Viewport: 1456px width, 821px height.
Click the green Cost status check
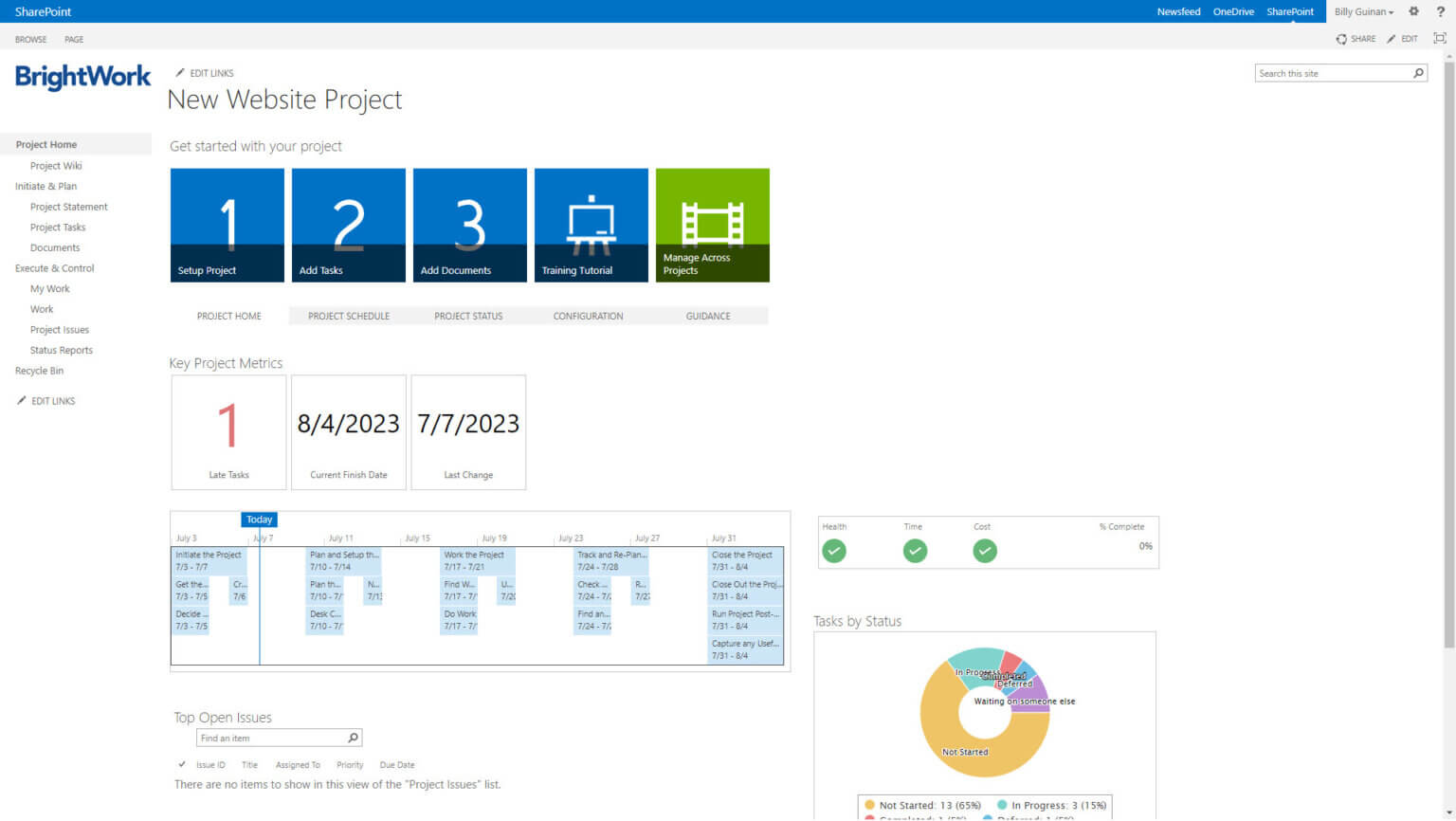984,550
